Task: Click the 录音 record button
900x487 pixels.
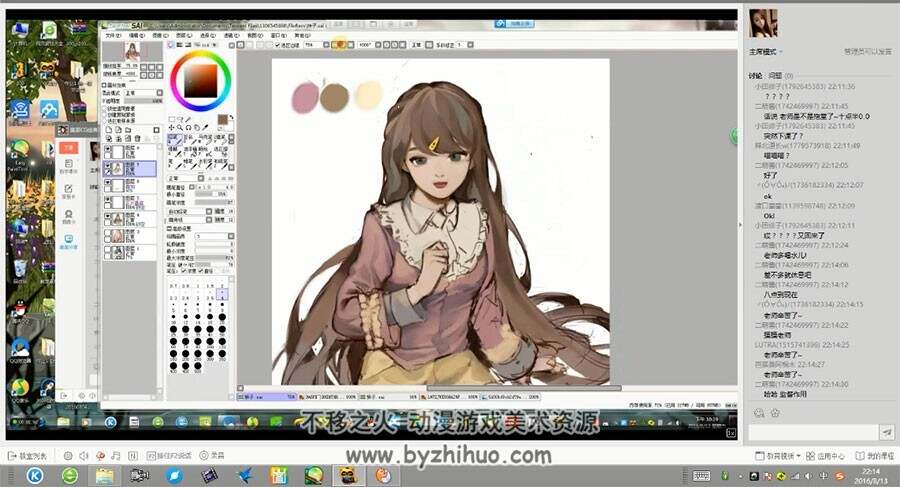Action: click(212, 455)
